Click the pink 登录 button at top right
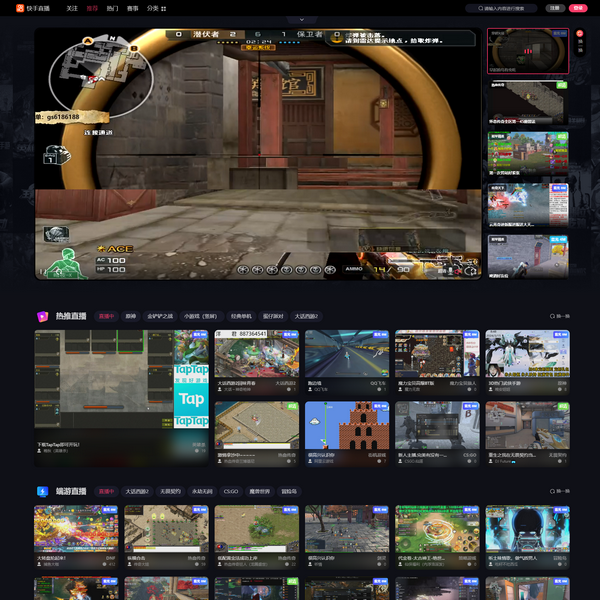The height and width of the screenshot is (600, 600). click(578, 7)
